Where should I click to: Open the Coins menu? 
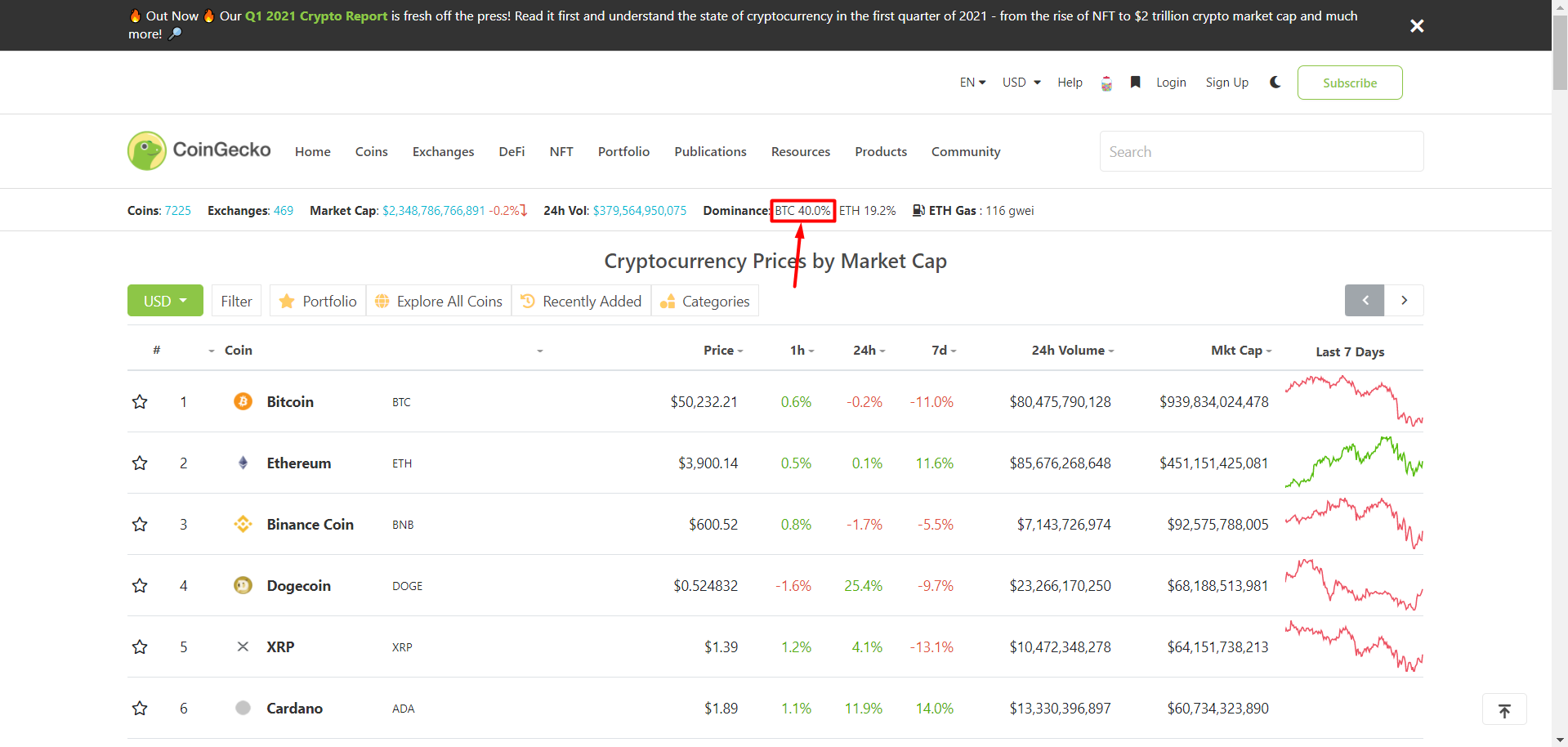tap(372, 151)
